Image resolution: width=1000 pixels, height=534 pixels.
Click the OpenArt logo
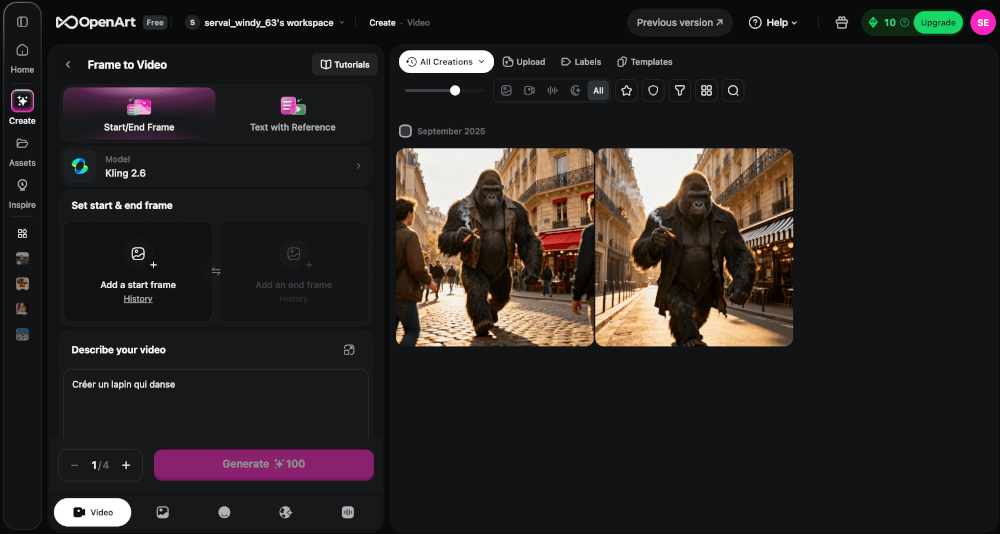click(96, 22)
